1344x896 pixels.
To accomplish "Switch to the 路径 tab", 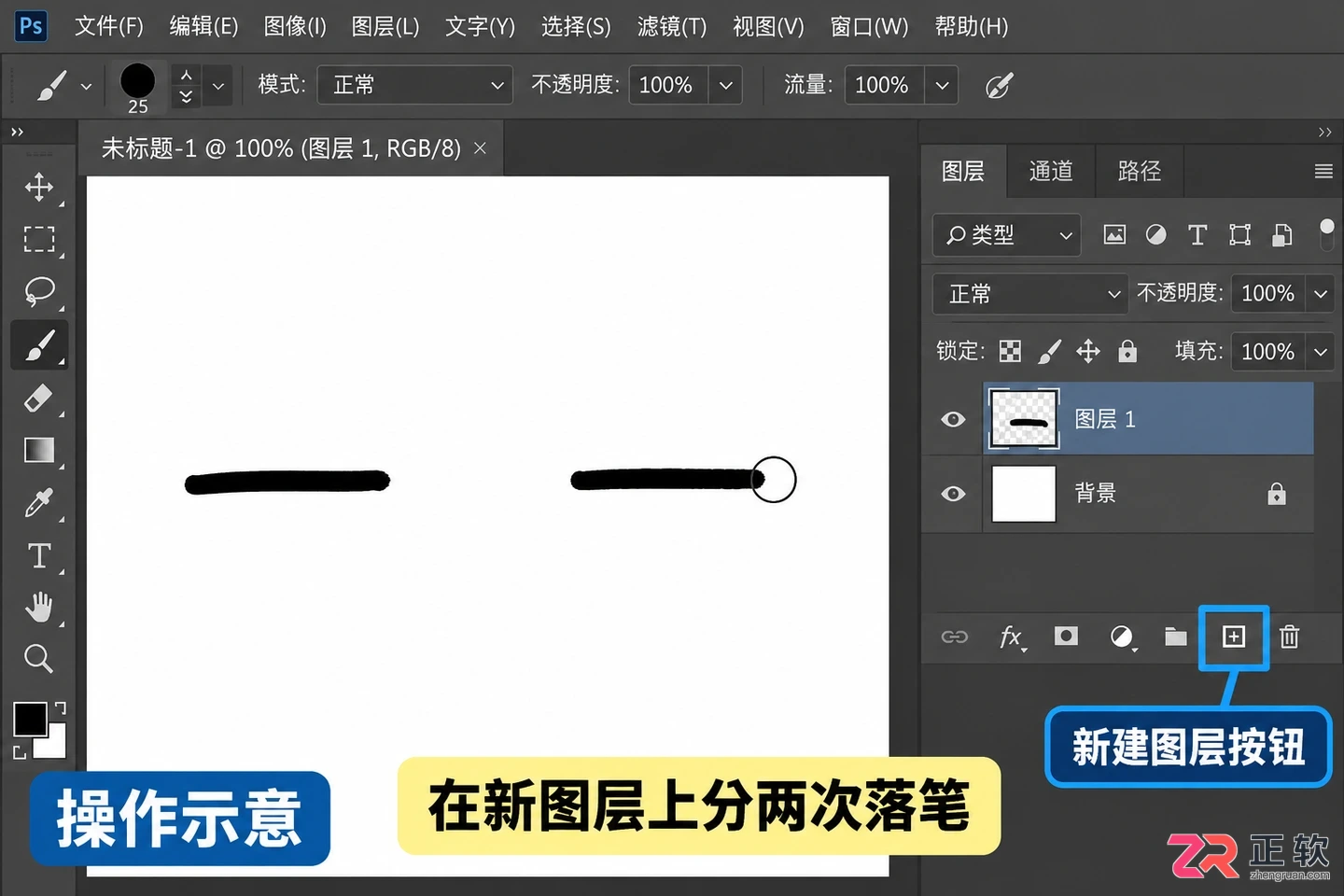I will [x=1140, y=171].
